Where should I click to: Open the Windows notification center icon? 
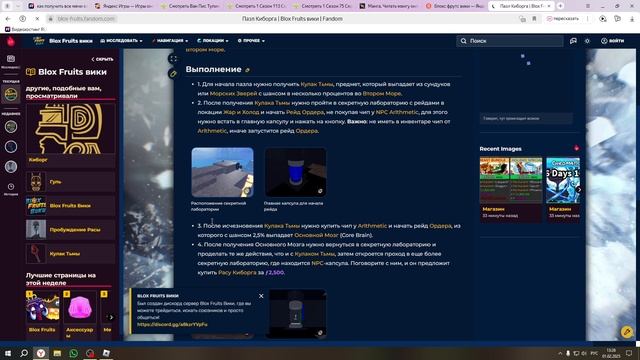pos(629,353)
